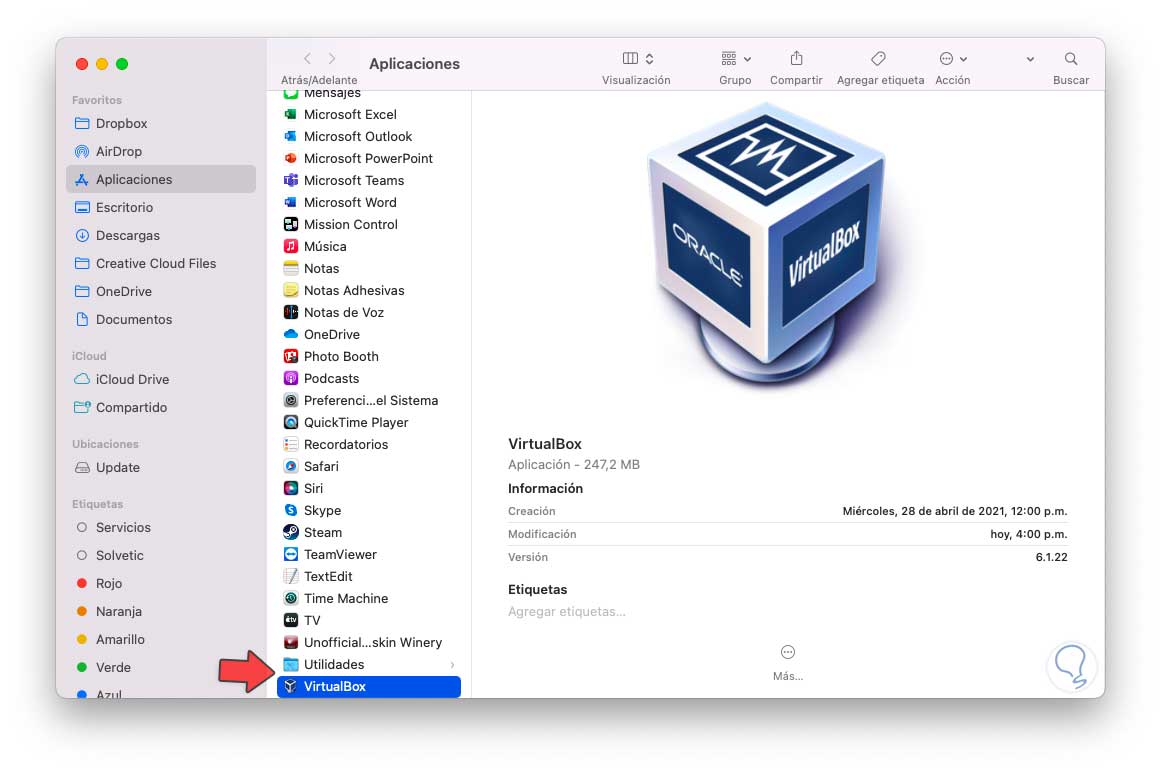This screenshot has height=772, width=1161.
Task: Select the Microsoft Teams icon
Action: pos(291,181)
